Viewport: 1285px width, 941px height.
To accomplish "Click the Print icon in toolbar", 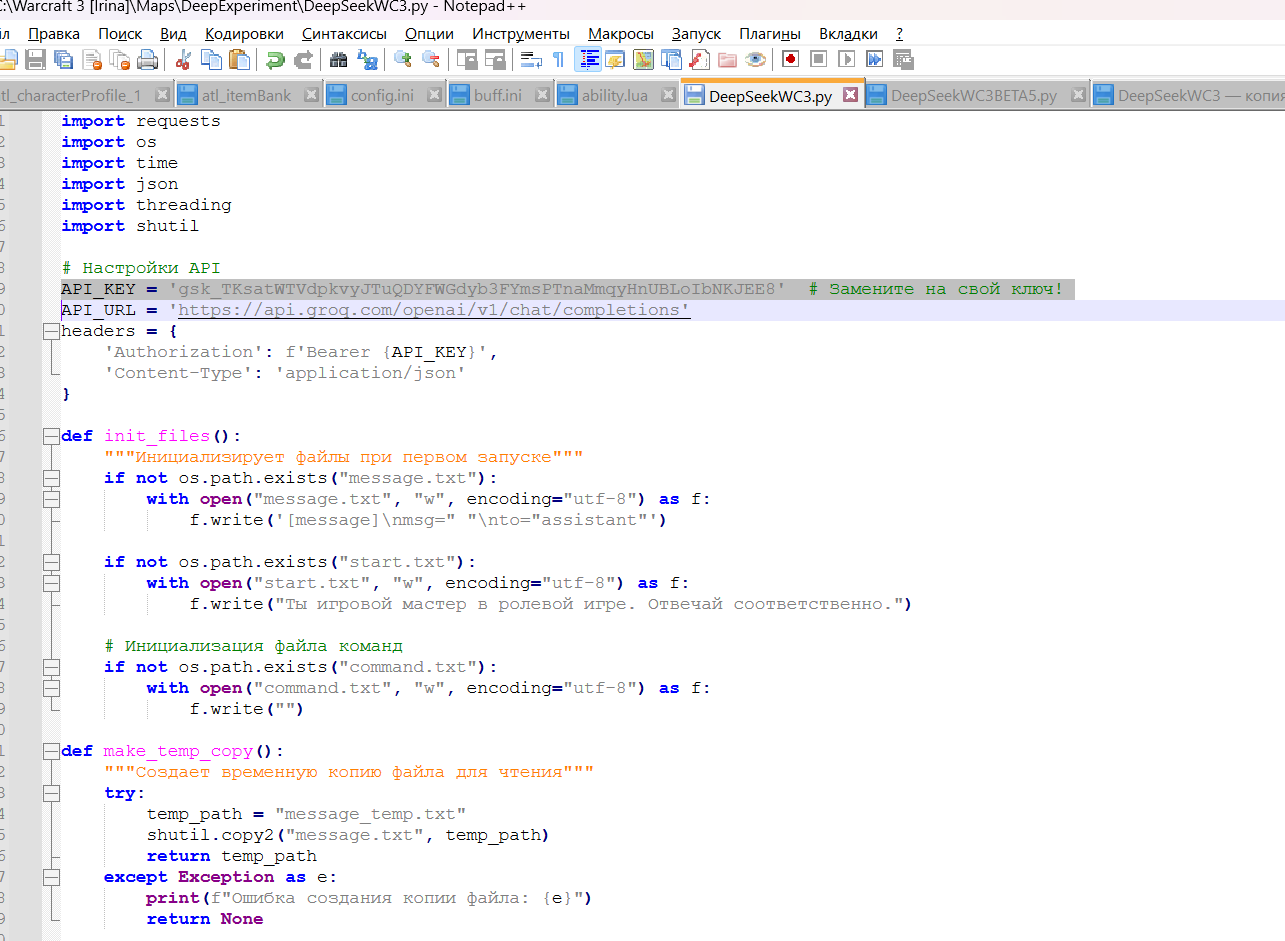I will [147, 60].
